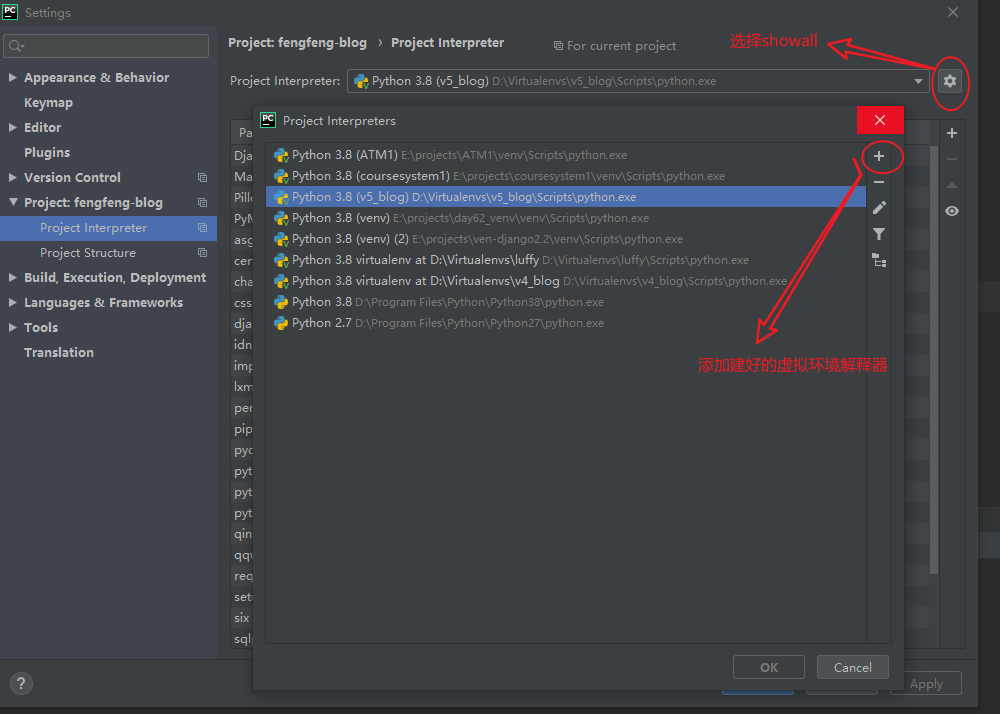Click the search magnifier icon in settings
Screen dimensions: 1000x714
pos(16,46)
